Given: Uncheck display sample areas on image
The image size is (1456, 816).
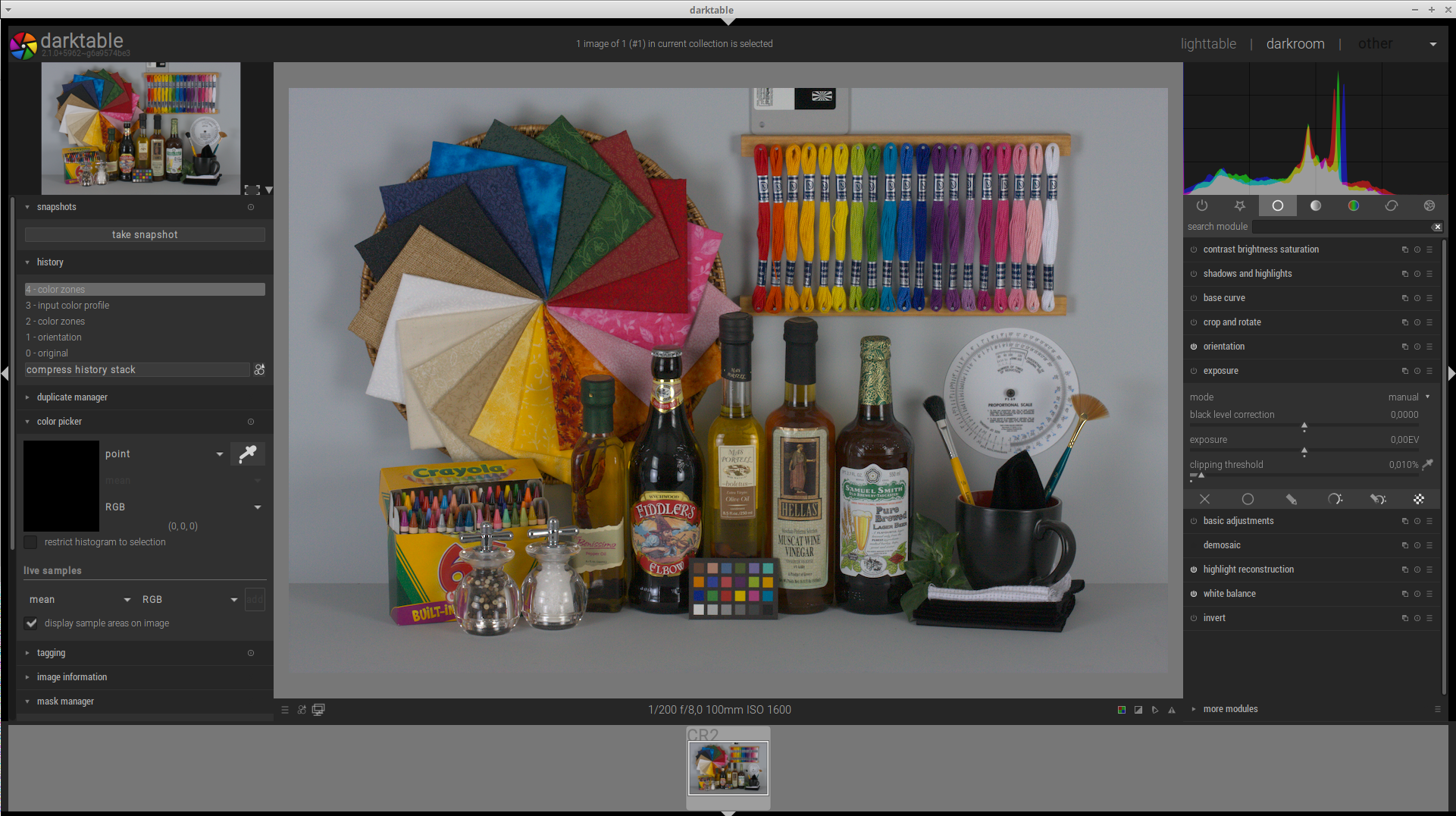Looking at the screenshot, I should click(x=31, y=623).
